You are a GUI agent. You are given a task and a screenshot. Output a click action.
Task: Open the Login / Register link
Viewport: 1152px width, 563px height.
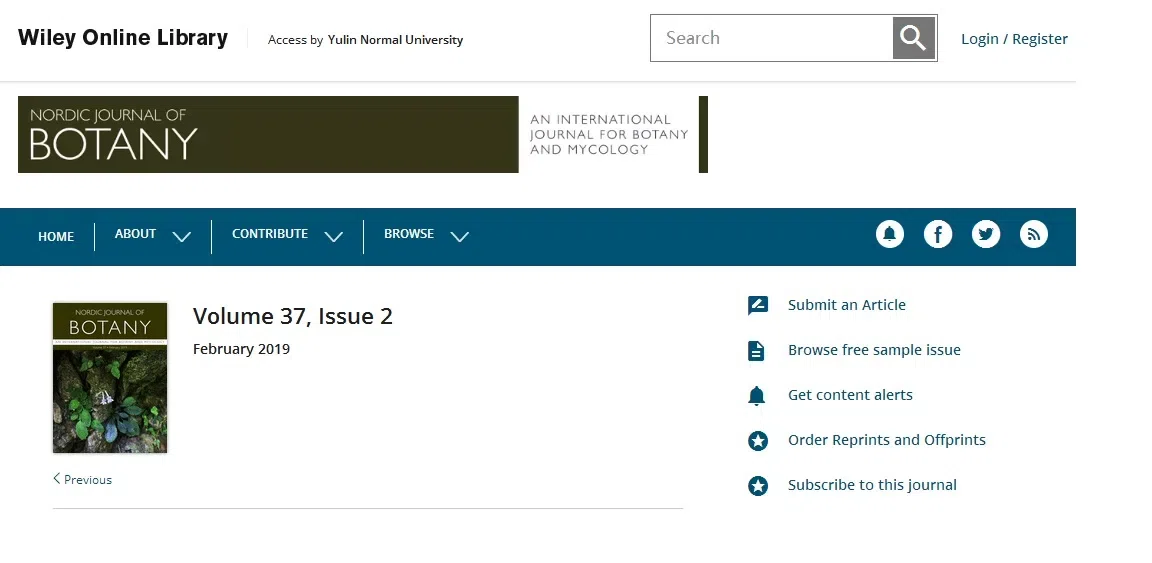point(1014,39)
